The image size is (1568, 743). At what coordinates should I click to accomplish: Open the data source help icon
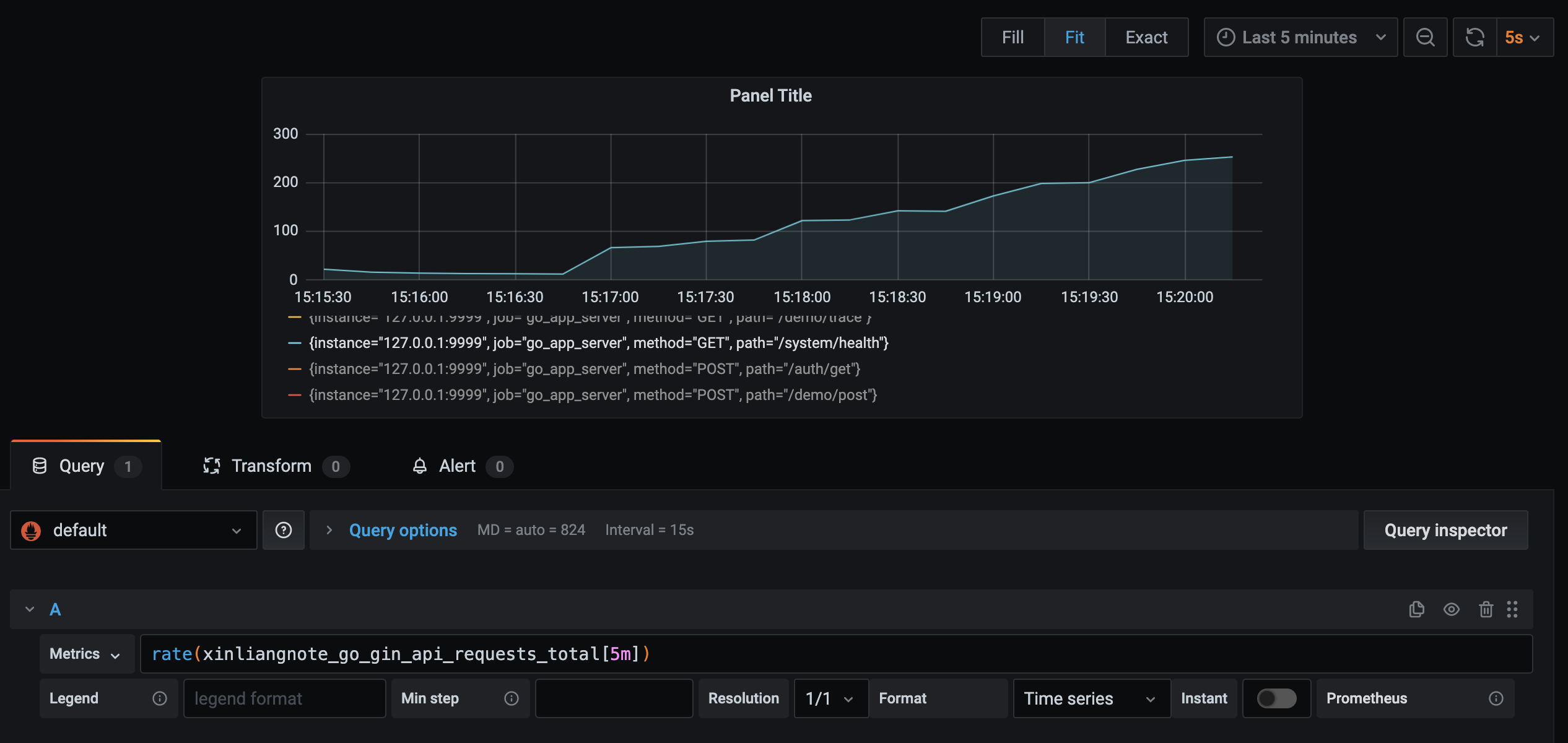(x=284, y=530)
